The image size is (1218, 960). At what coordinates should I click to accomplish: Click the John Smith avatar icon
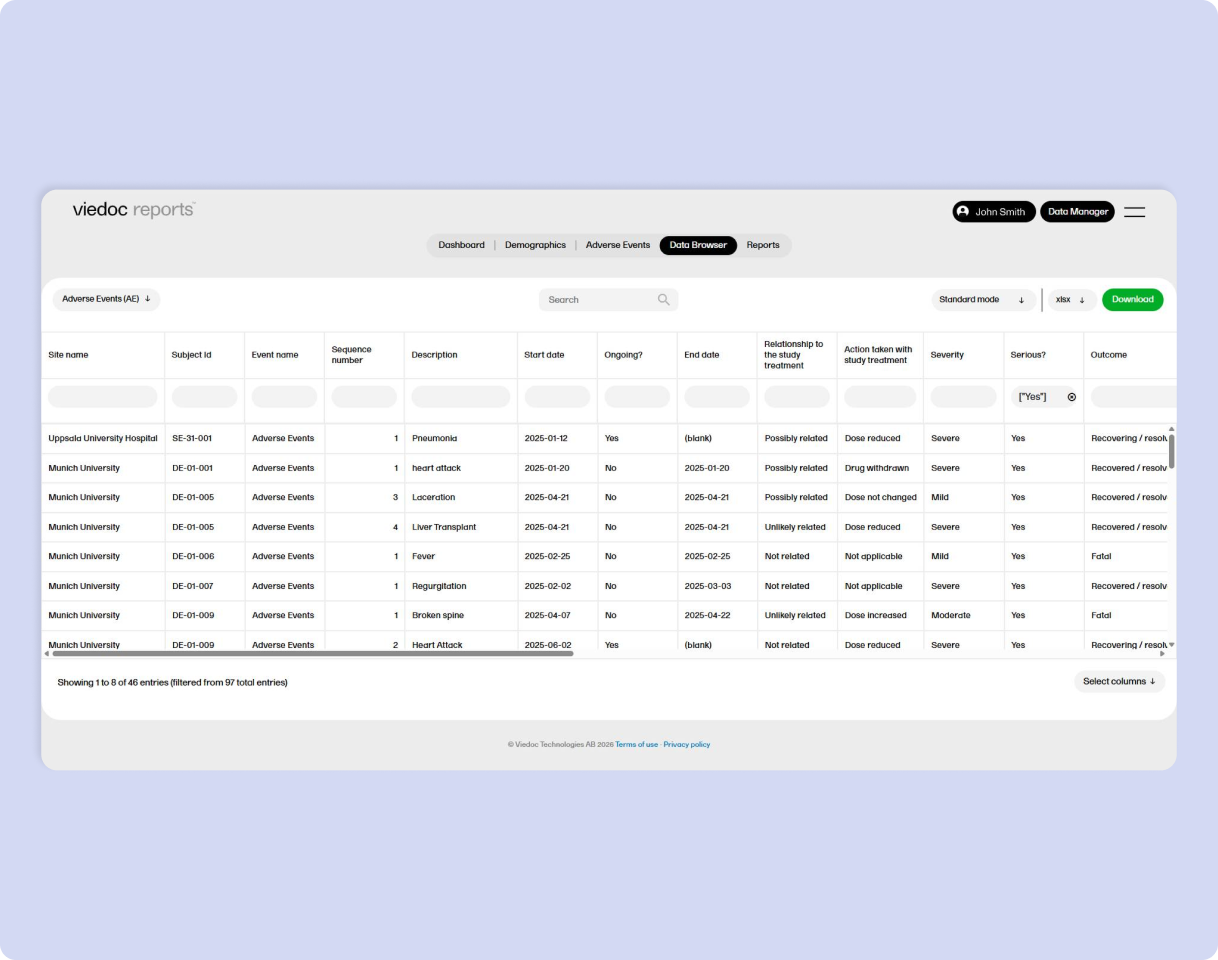[963, 211]
